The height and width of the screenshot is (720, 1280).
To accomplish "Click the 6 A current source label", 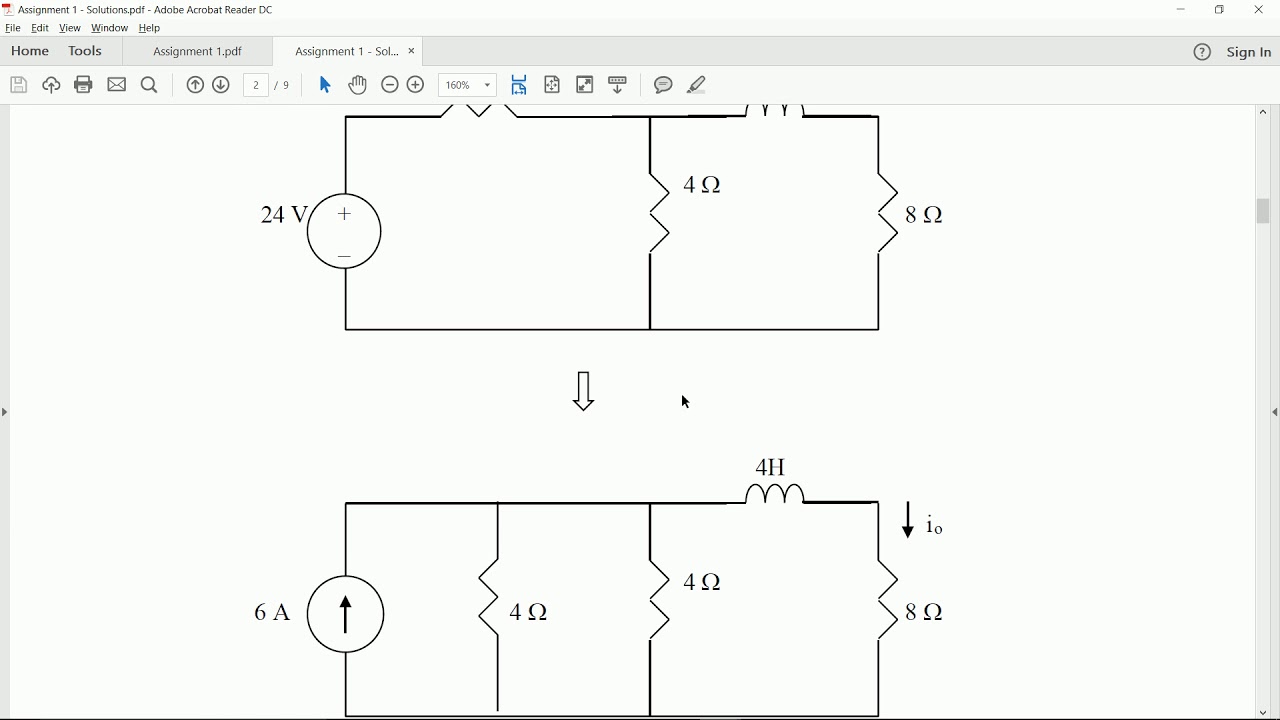I will pos(271,612).
